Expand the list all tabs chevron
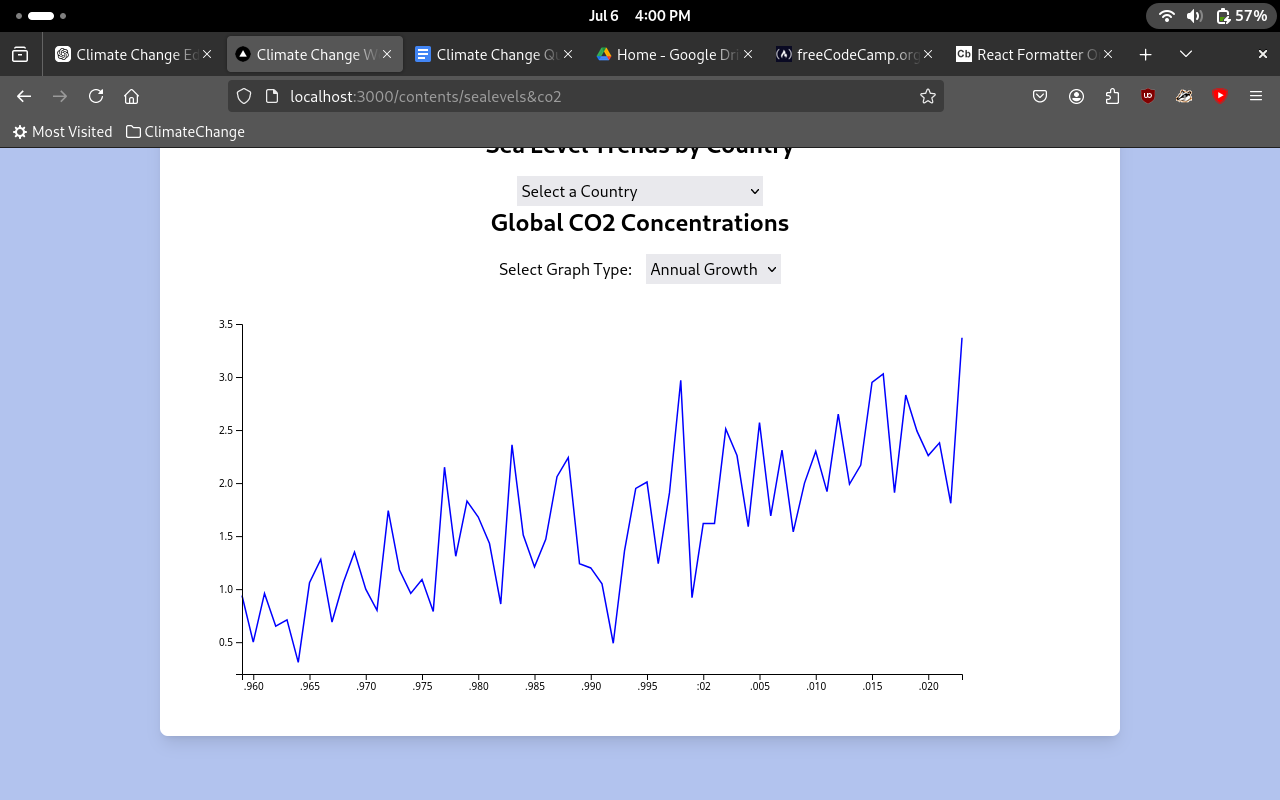 coord(1186,54)
